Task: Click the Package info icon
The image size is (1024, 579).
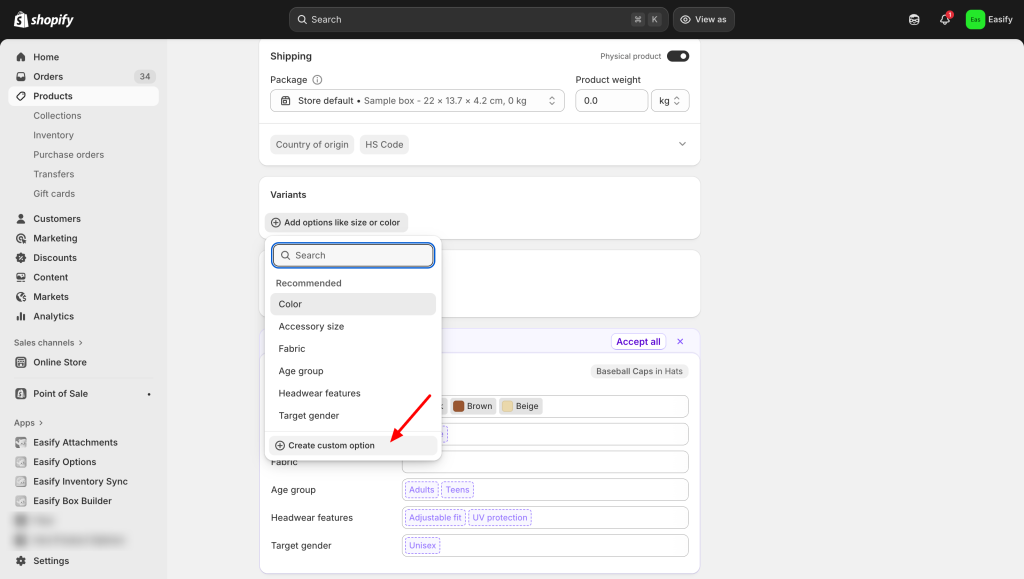Action: coord(318,80)
